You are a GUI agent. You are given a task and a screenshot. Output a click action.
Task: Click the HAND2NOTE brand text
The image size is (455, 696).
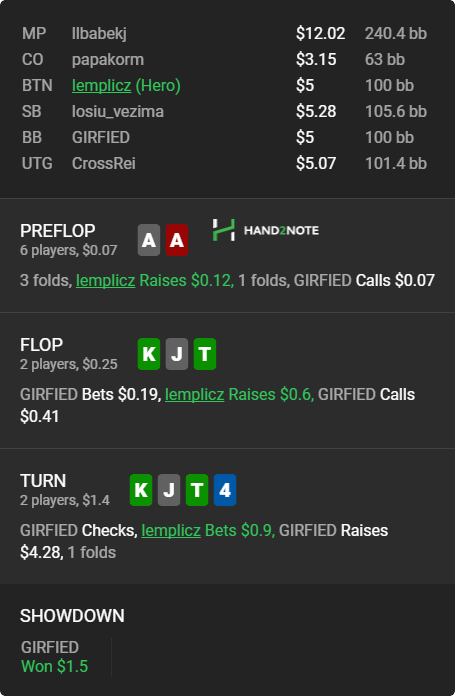tap(281, 230)
